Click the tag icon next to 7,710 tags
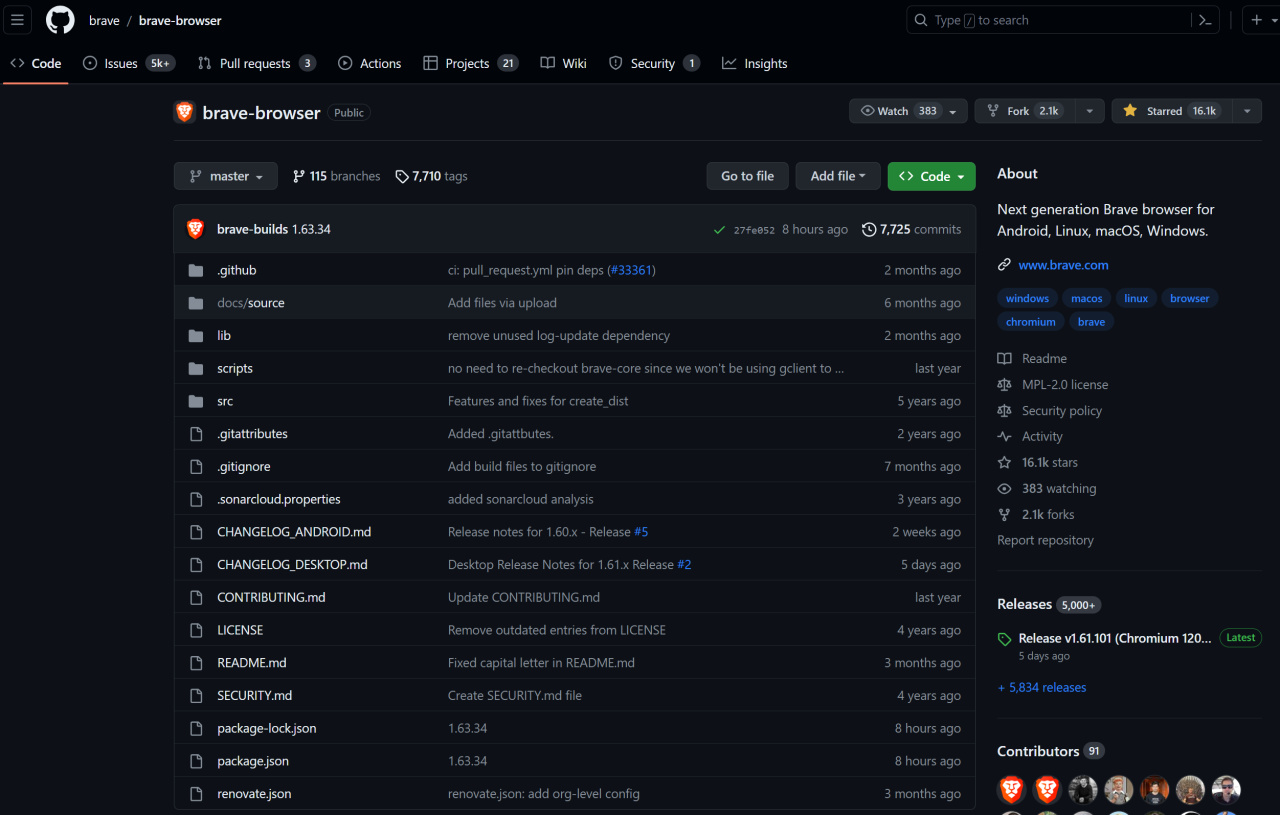 402,176
